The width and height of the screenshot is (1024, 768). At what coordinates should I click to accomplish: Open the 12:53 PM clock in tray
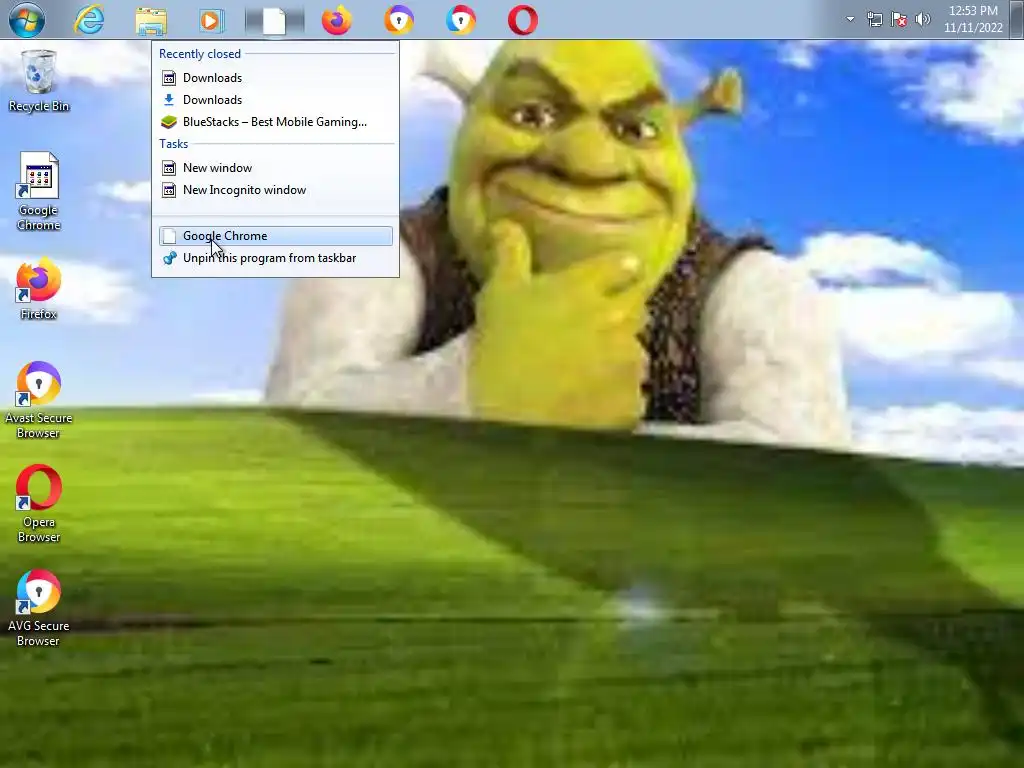[x=973, y=19]
